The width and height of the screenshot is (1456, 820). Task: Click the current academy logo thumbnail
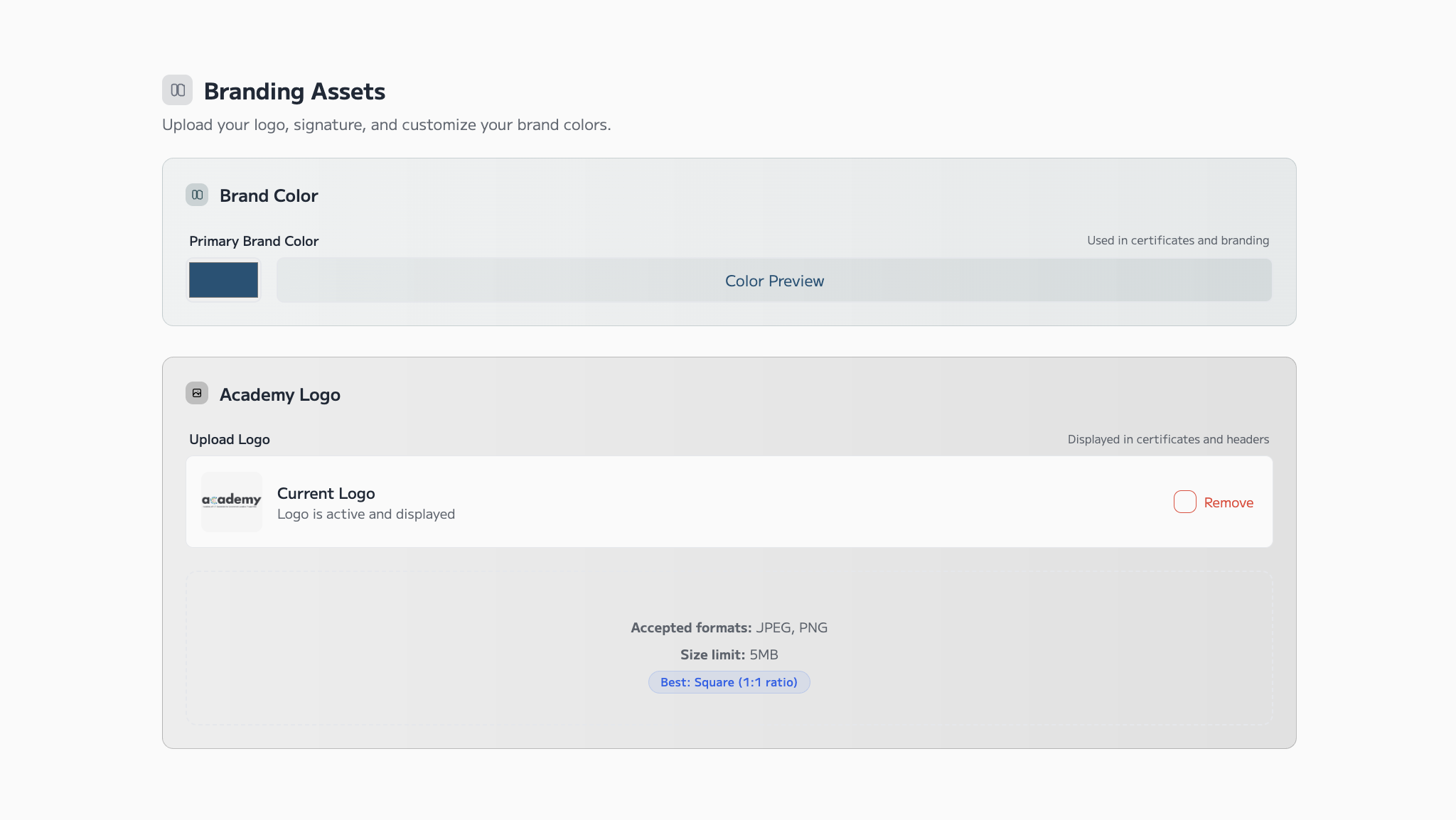(x=231, y=501)
